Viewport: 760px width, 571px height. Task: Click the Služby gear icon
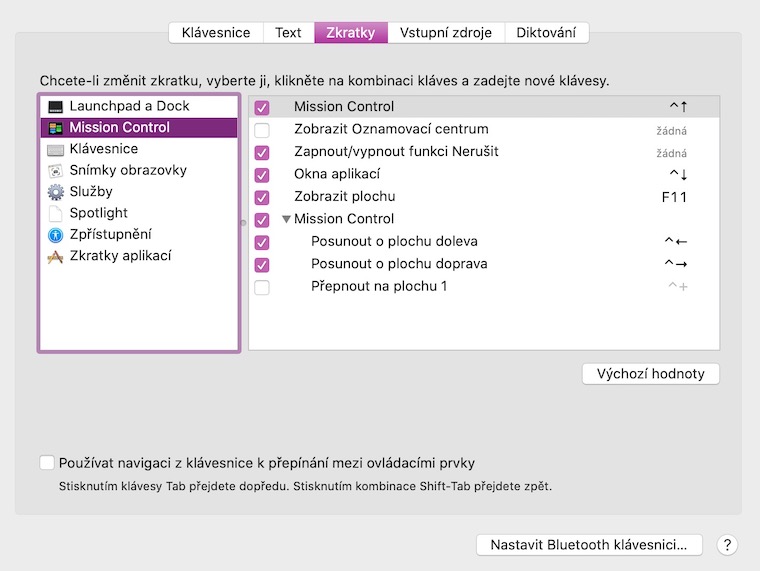tap(55, 192)
